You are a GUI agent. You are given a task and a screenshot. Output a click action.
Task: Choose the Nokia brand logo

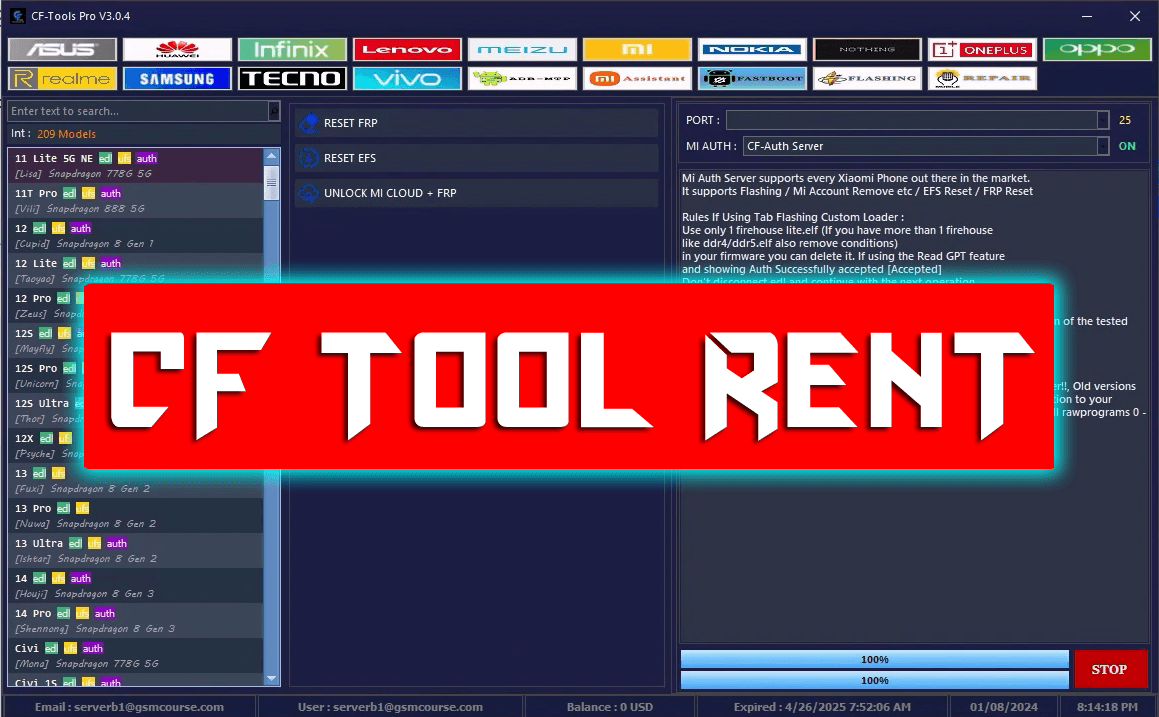click(x=752, y=50)
